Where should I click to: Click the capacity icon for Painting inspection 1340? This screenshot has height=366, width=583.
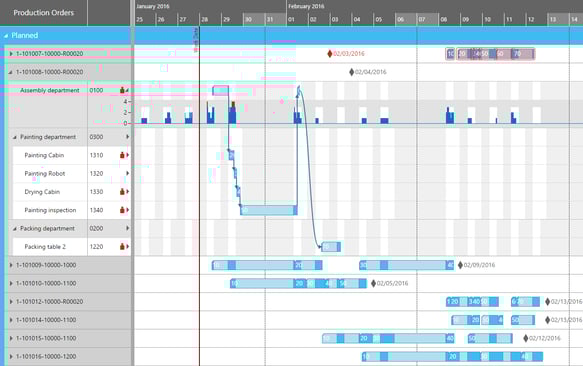point(122,210)
